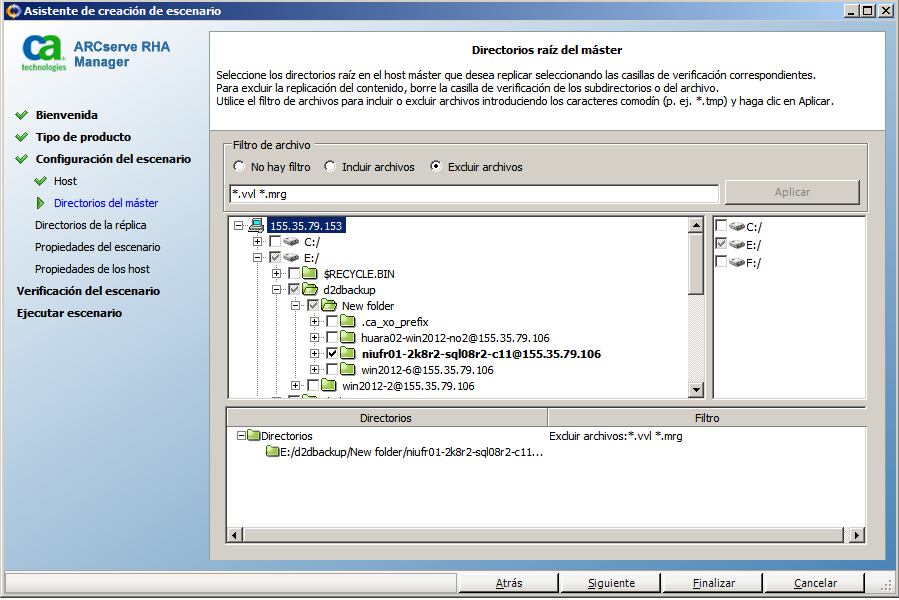Click the CA technologies logo
This screenshot has height=600, width=899.
[x=44, y=53]
